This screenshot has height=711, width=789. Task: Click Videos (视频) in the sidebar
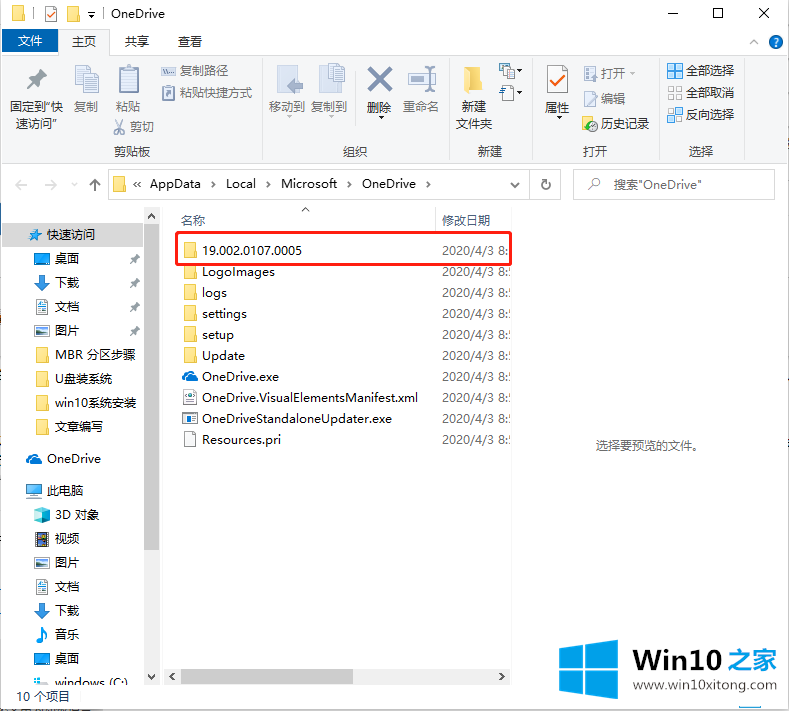57,539
